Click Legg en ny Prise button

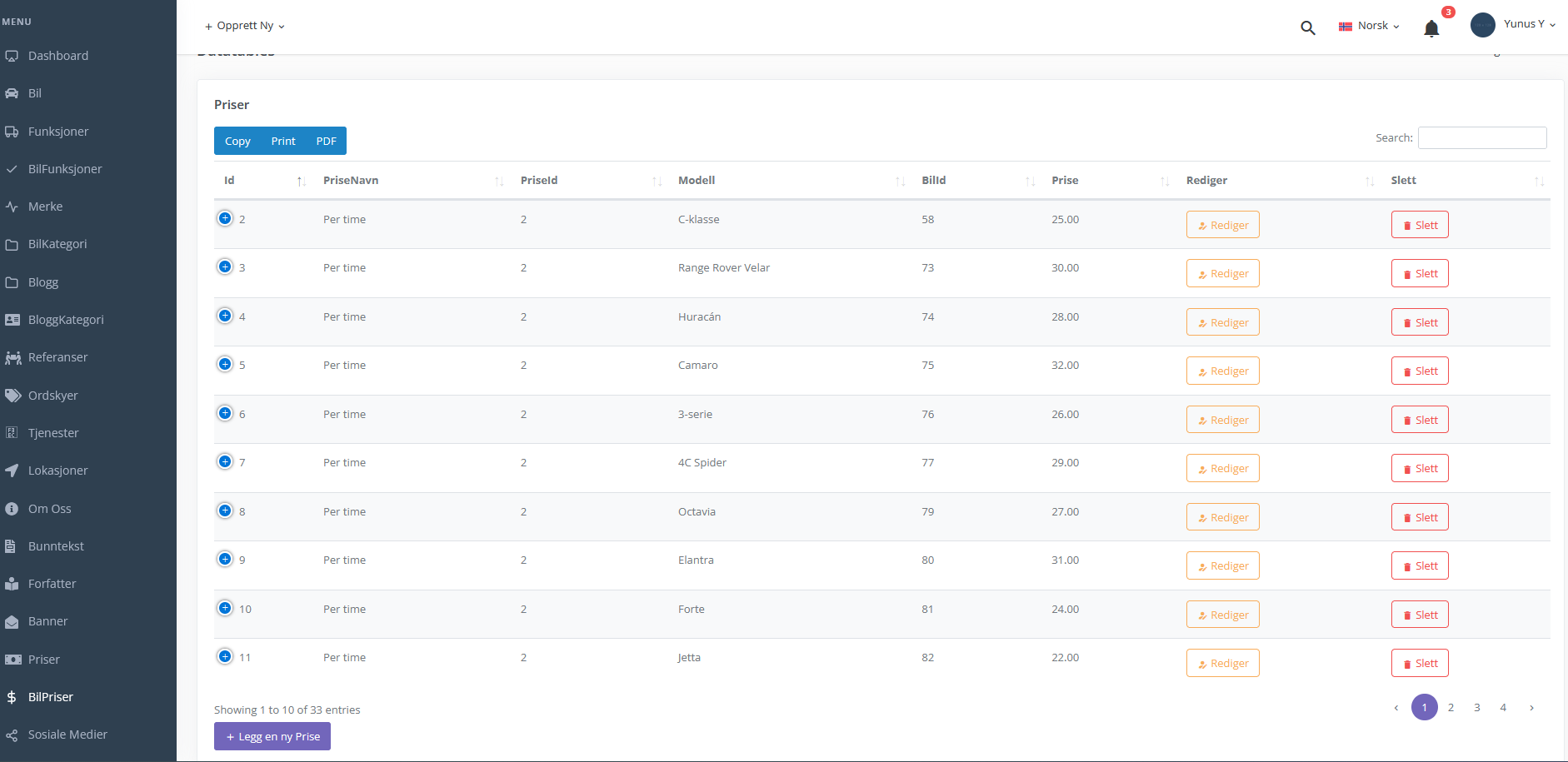(272, 736)
